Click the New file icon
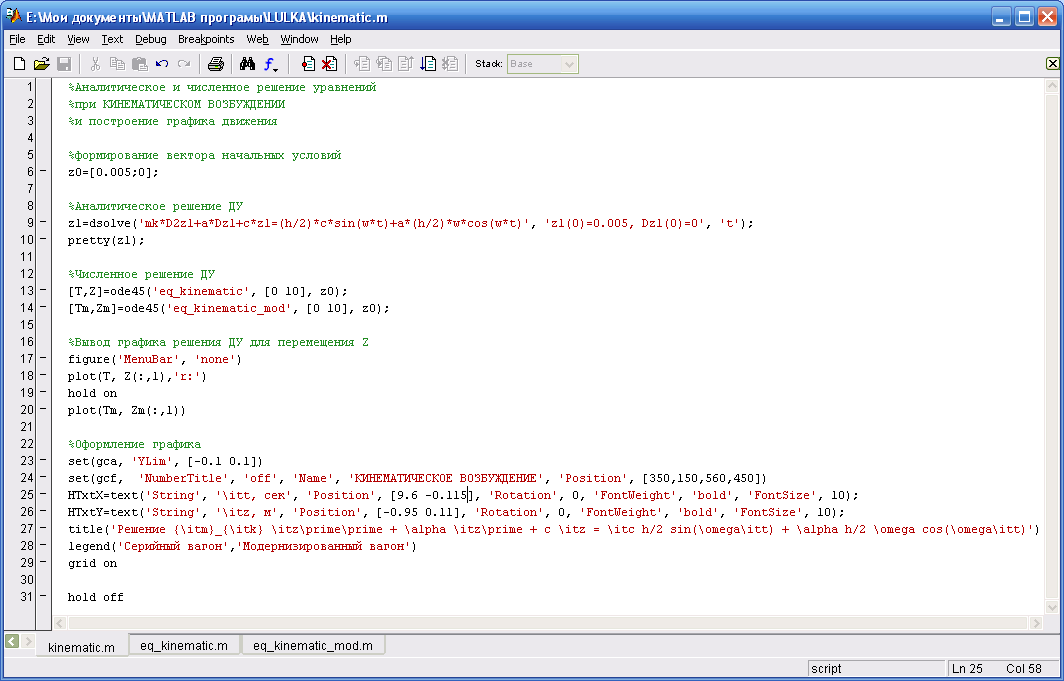Viewport: 1064px width, 681px height. 19,64
